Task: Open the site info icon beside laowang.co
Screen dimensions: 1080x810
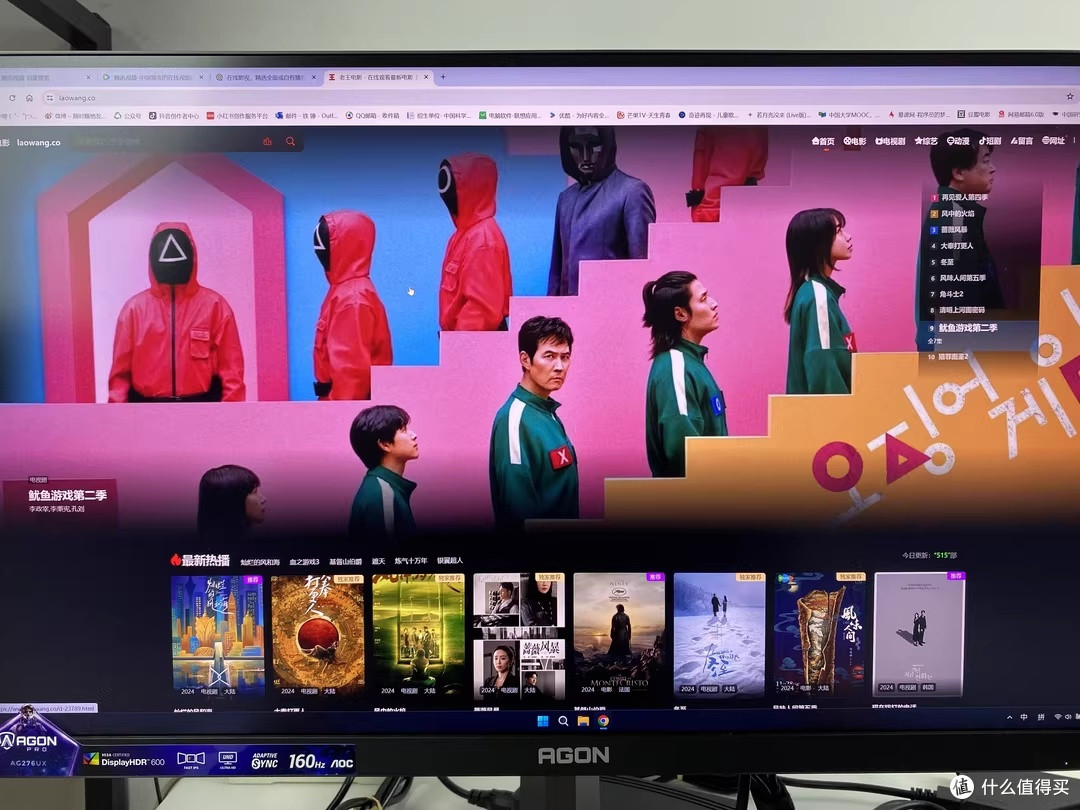Action: point(50,98)
